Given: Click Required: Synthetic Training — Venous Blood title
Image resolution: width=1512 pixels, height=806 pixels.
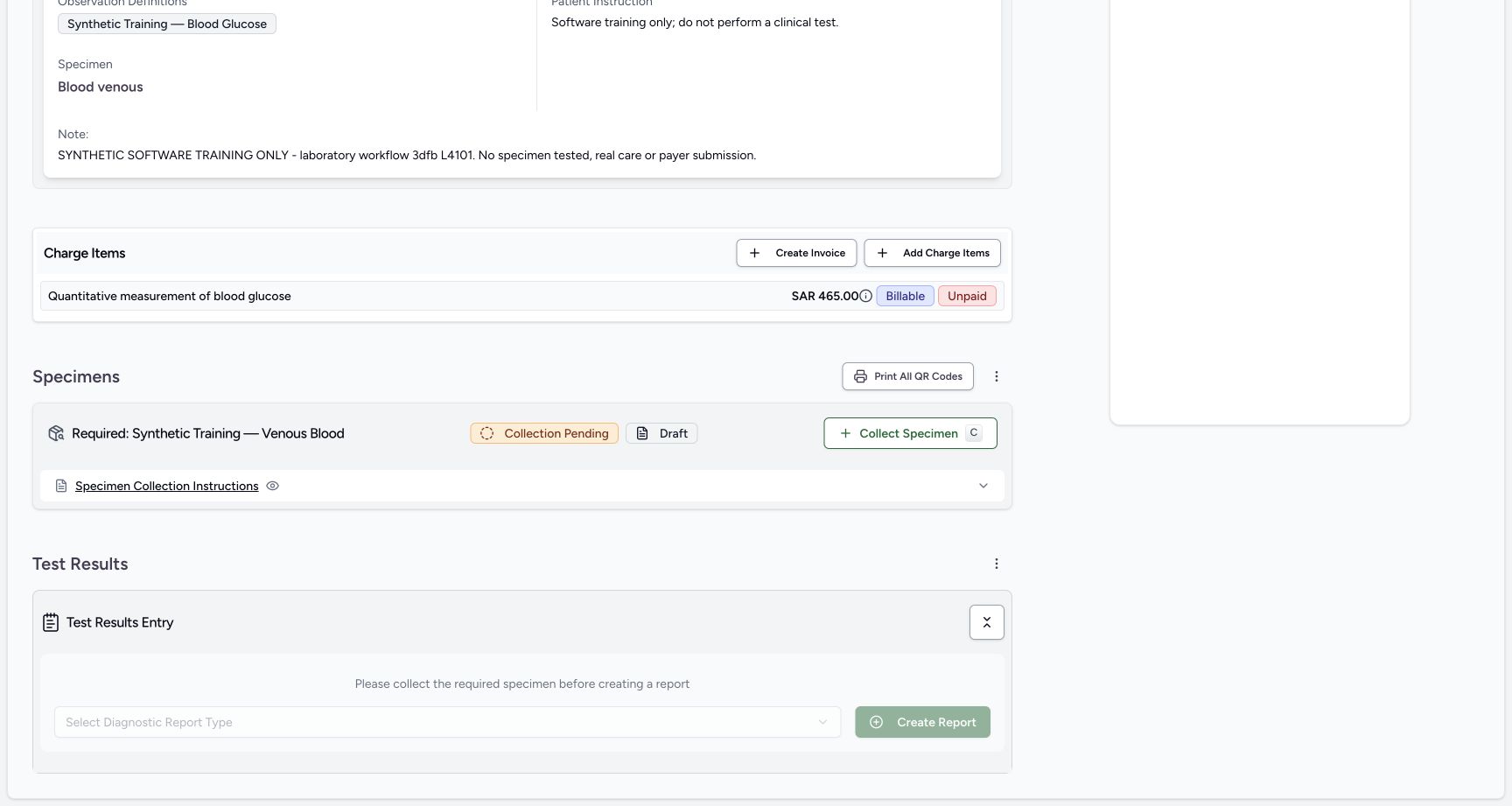Looking at the screenshot, I should point(208,433).
